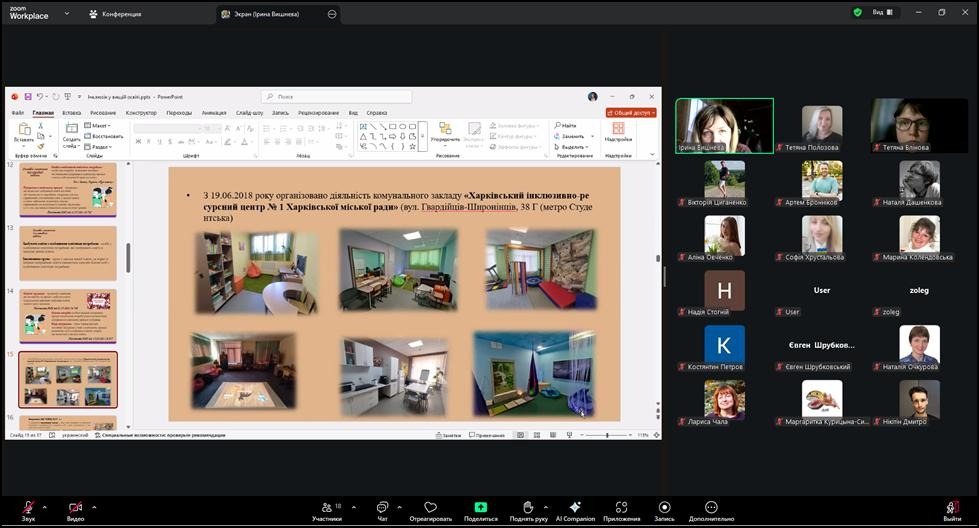Turn on camera via the Видео button
The height and width of the screenshot is (528, 979).
point(75,508)
